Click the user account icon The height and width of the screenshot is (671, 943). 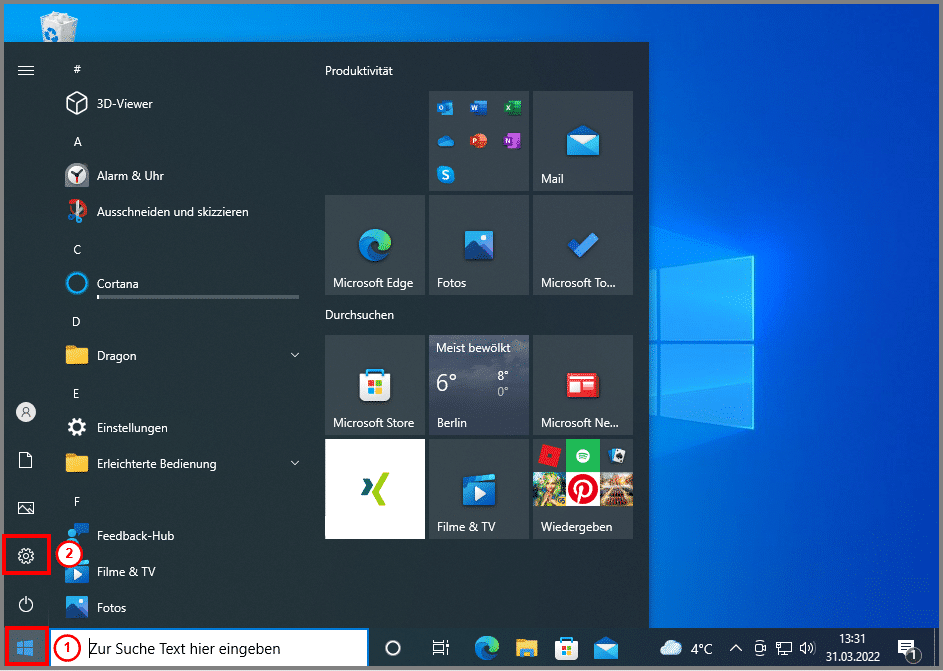[x=26, y=412]
